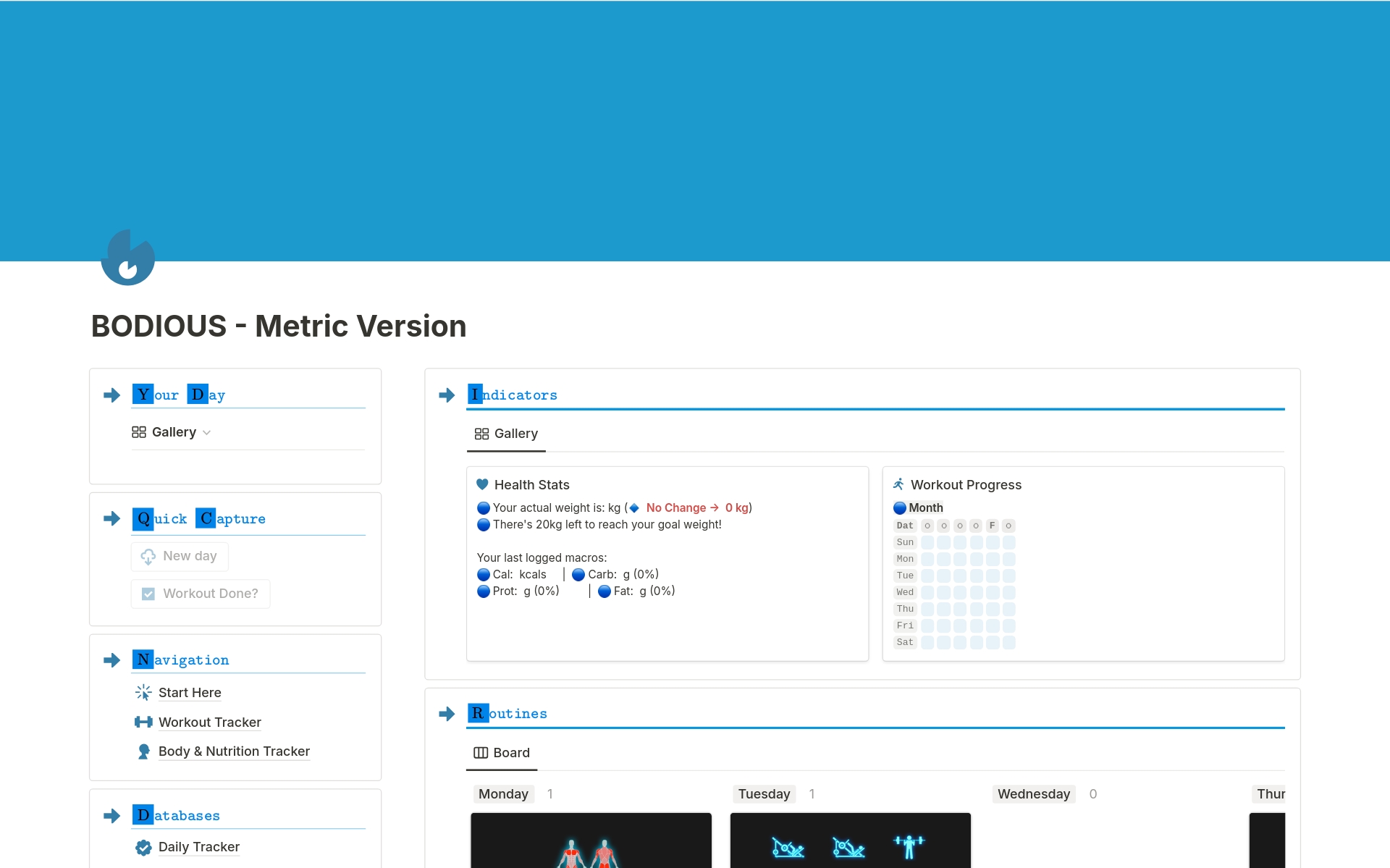This screenshot has width=1390, height=868.
Task: Click the Monday routine card thumbnail
Action: 591,840
